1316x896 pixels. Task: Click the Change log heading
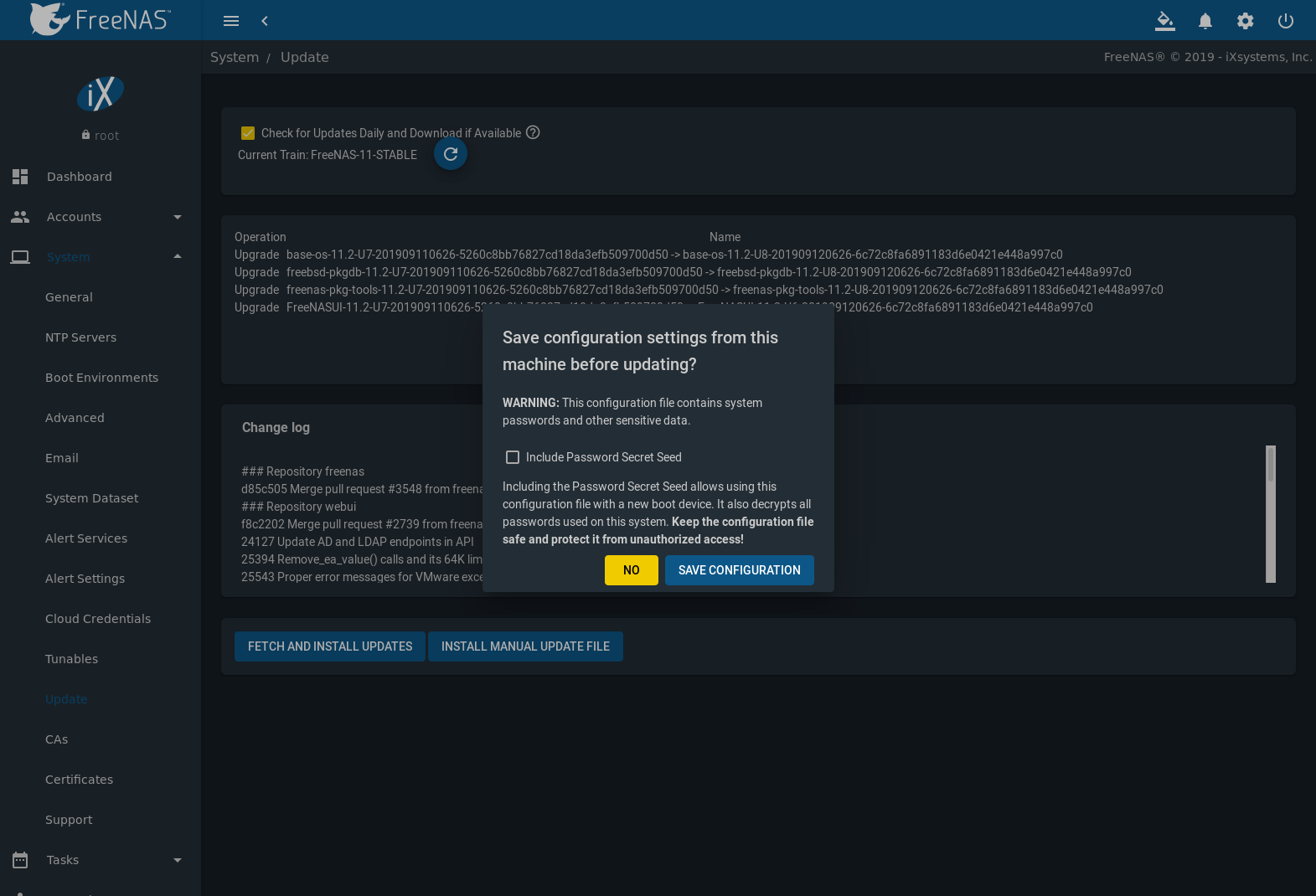(276, 427)
